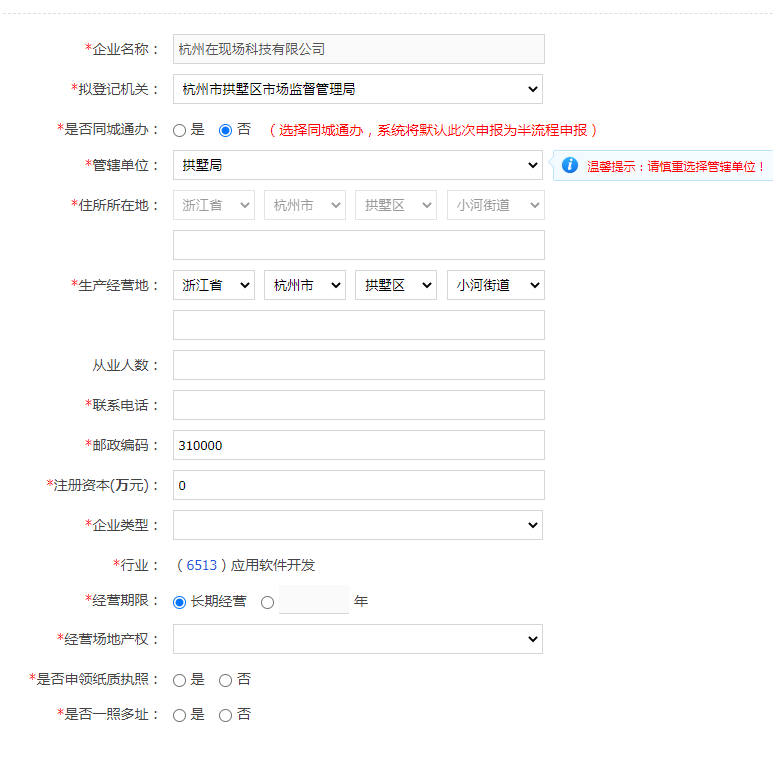Image resolution: width=773 pixels, height=762 pixels.
Task: Open the 生产经营地 street dropdown 小河街道
Action: 496,285
